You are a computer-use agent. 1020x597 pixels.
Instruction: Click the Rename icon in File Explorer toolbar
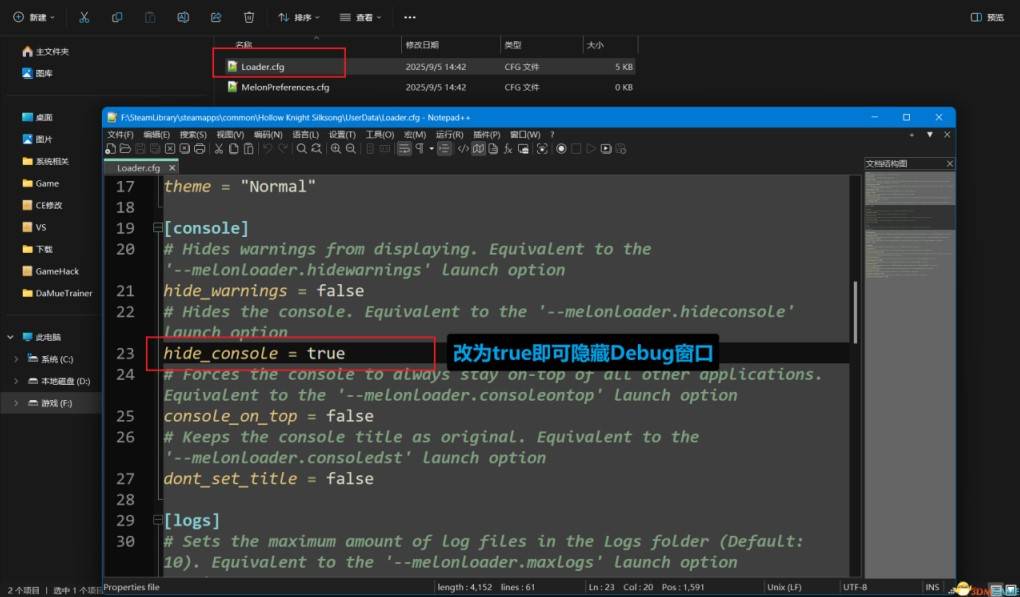click(183, 18)
